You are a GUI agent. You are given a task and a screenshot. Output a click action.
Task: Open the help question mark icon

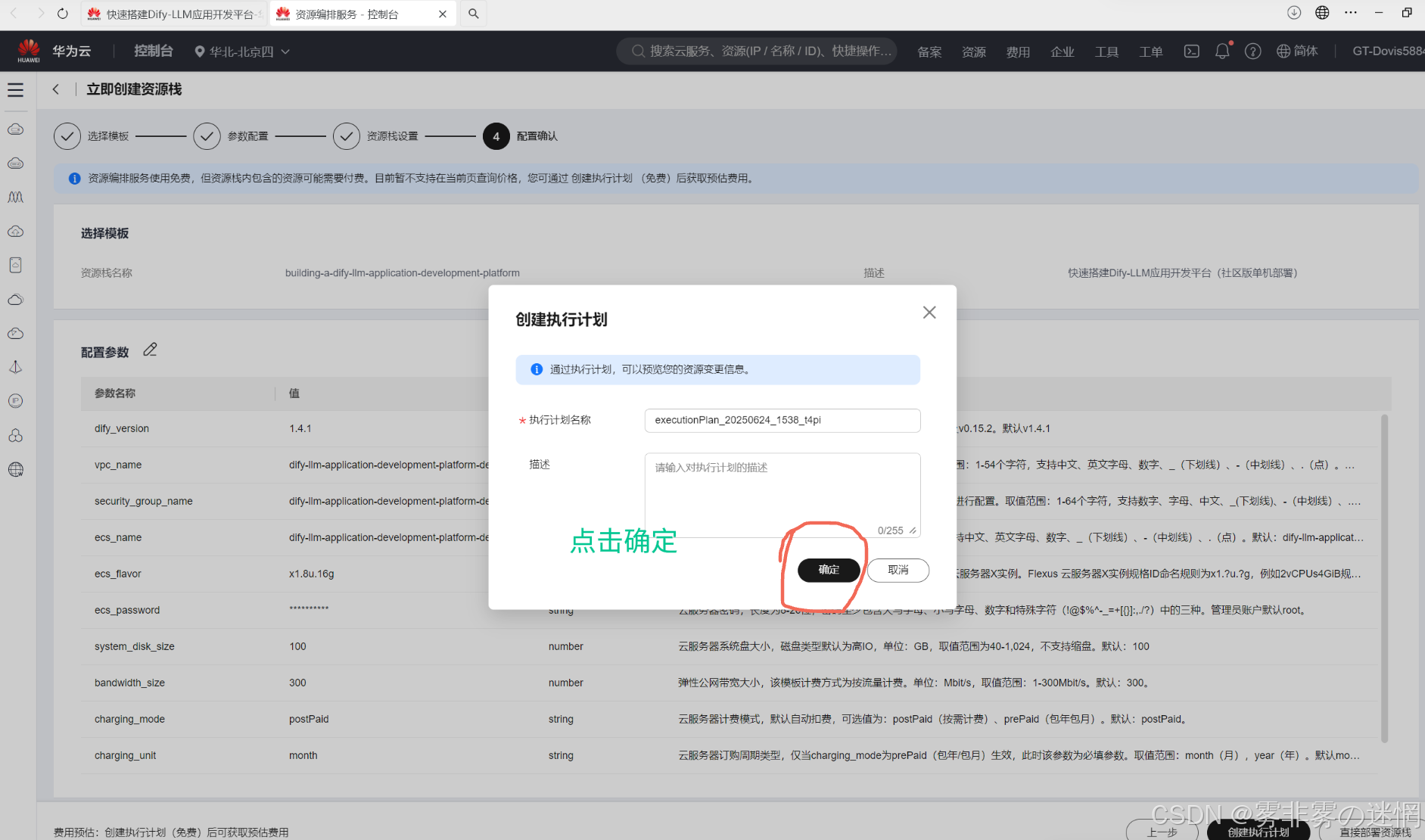coord(1253,51)
